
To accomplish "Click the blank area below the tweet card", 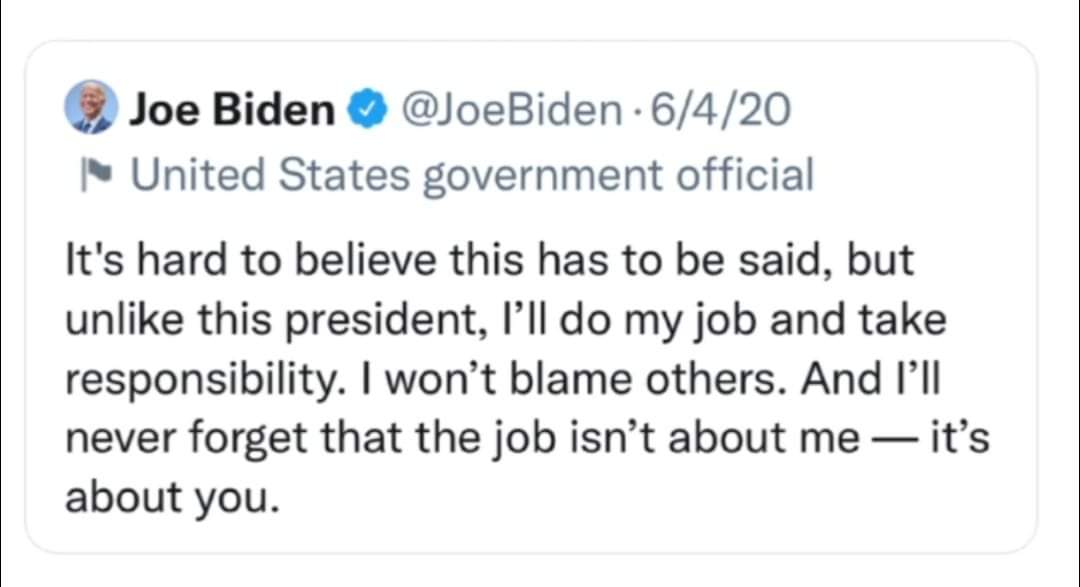I will [540, 572].
